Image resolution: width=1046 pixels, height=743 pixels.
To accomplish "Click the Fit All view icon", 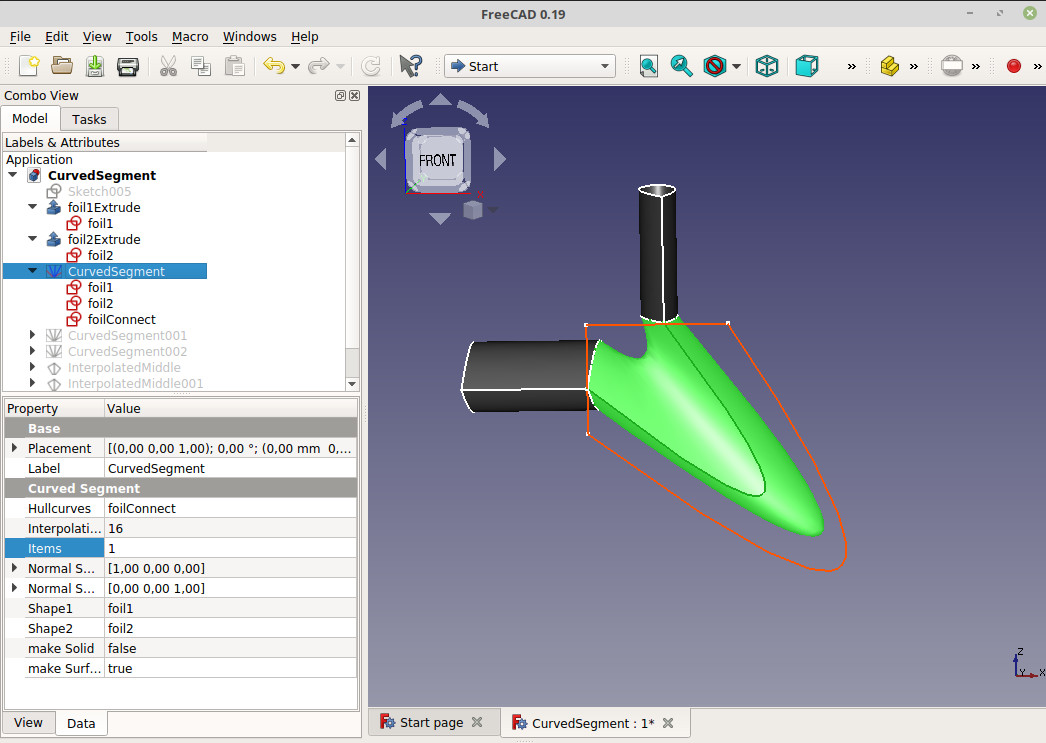I will tap(648, 66).
